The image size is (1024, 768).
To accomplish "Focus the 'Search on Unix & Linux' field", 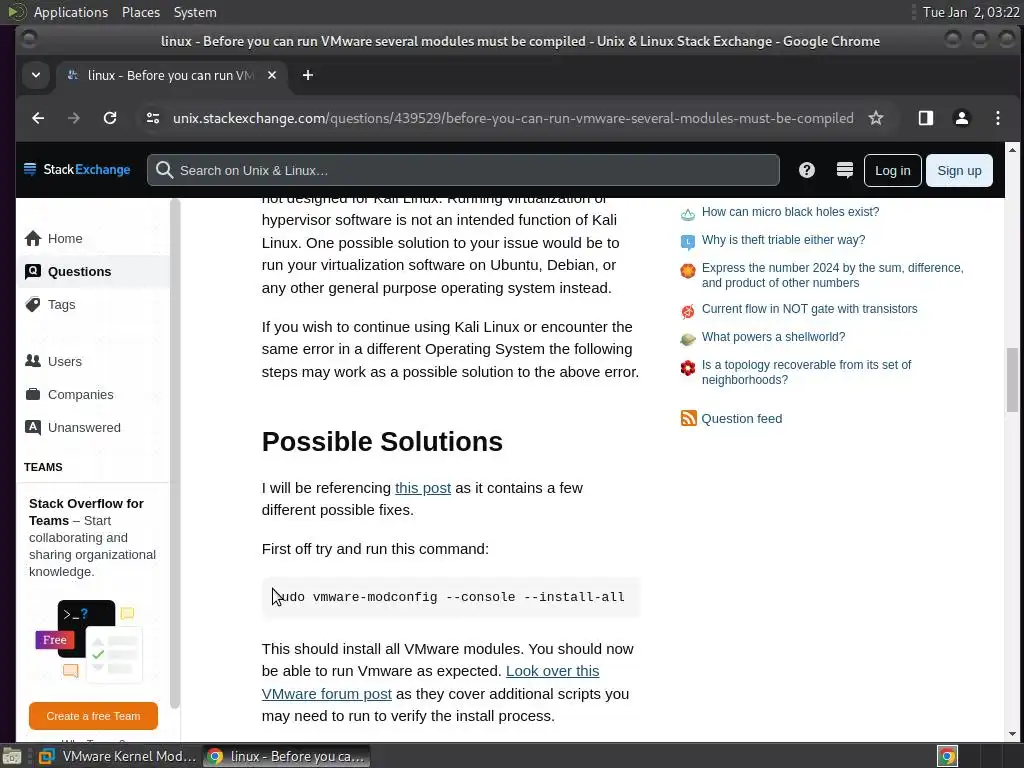I will [463, 170].
